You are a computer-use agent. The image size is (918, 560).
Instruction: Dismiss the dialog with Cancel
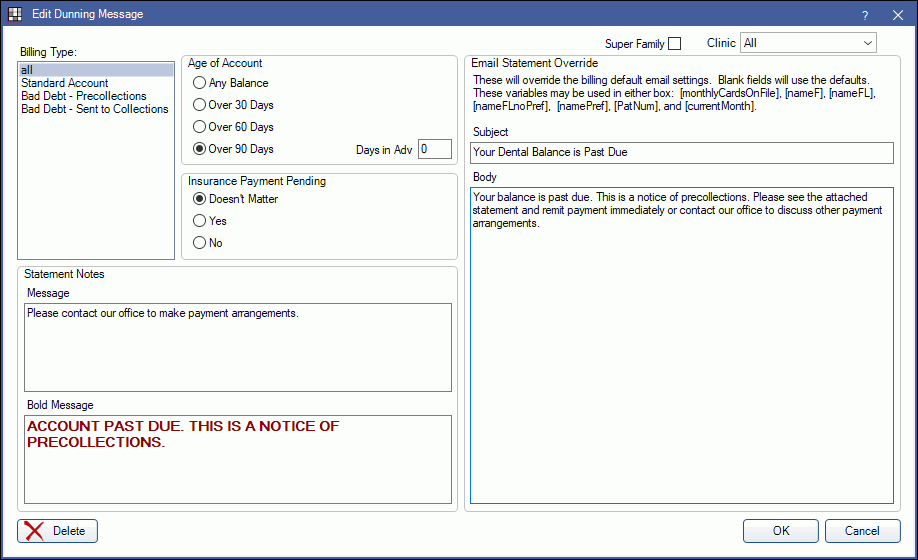[x=862, y=531]
